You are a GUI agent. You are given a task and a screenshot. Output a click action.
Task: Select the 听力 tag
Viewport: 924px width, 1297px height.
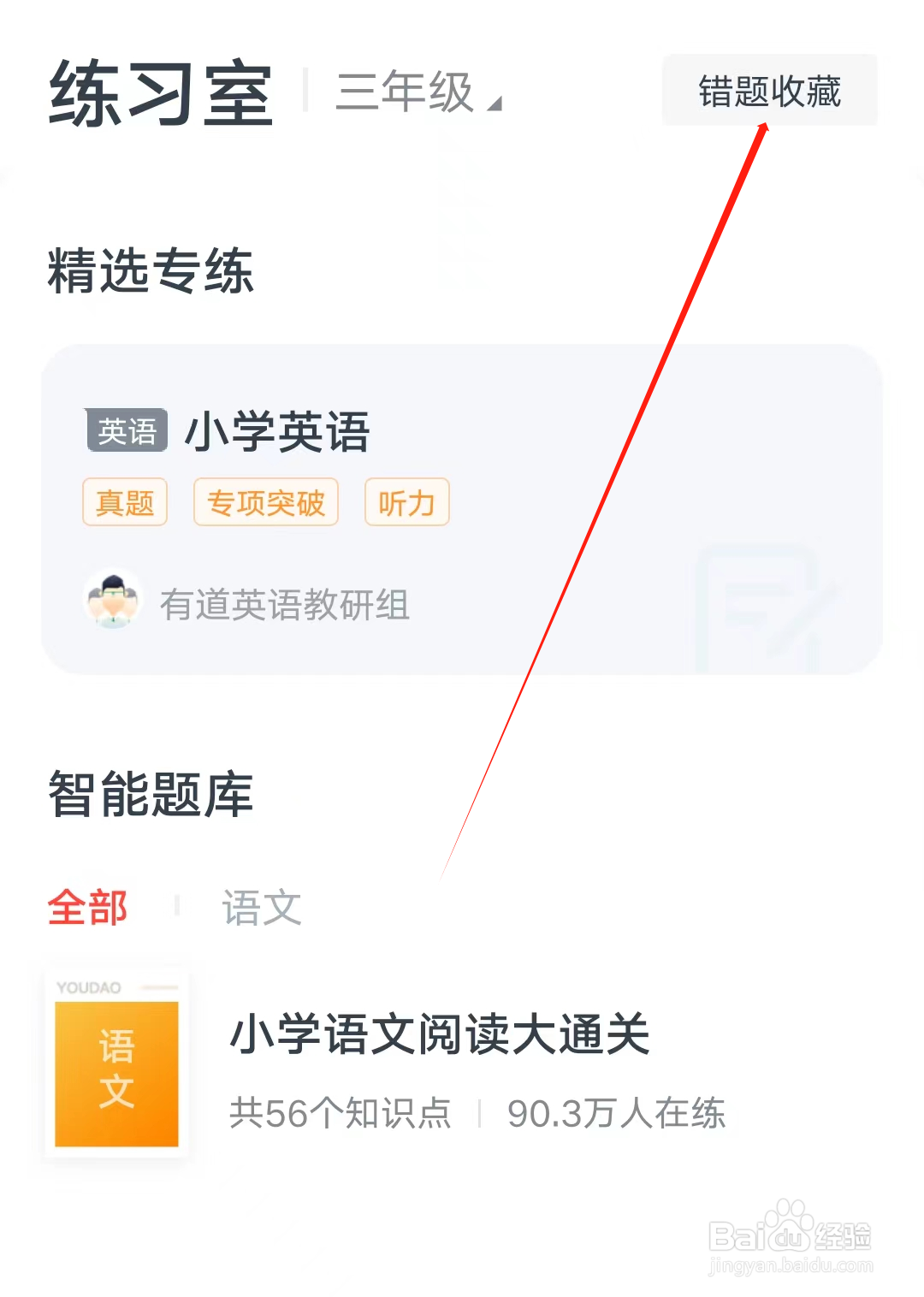coord(407,502)
